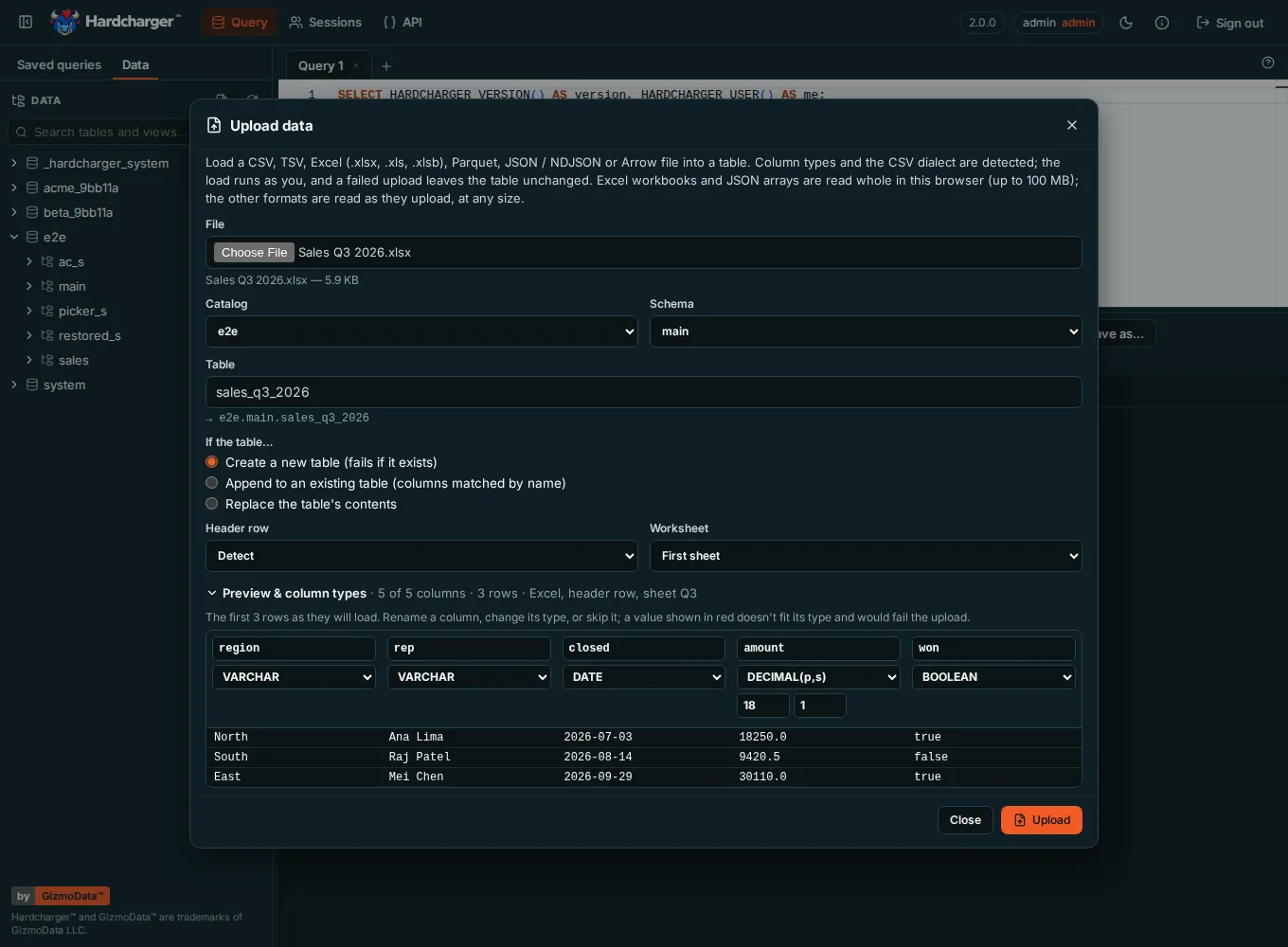Image resolution: width=1288 pixels, height=947 pixels.
Task: Select Create a new table option
Action: click(212, 462)
